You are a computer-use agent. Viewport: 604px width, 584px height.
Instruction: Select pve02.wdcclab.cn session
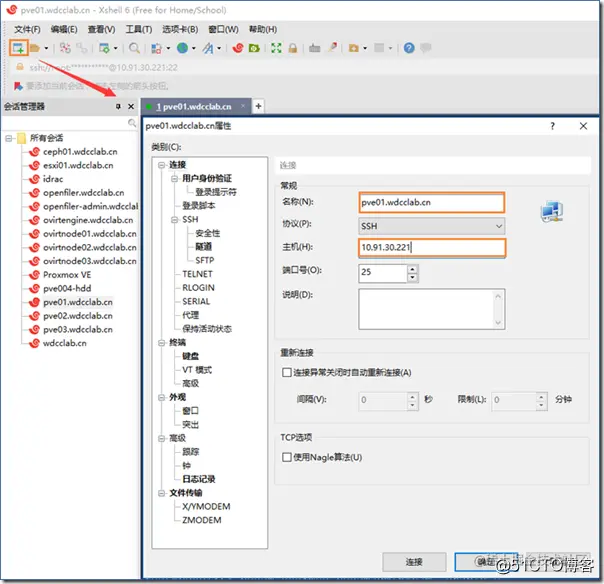[x=78, y=316]
